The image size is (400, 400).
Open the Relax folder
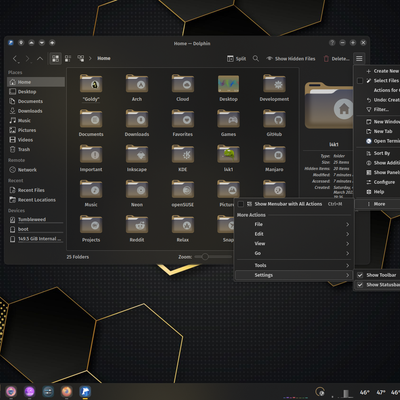click(183, 229)
